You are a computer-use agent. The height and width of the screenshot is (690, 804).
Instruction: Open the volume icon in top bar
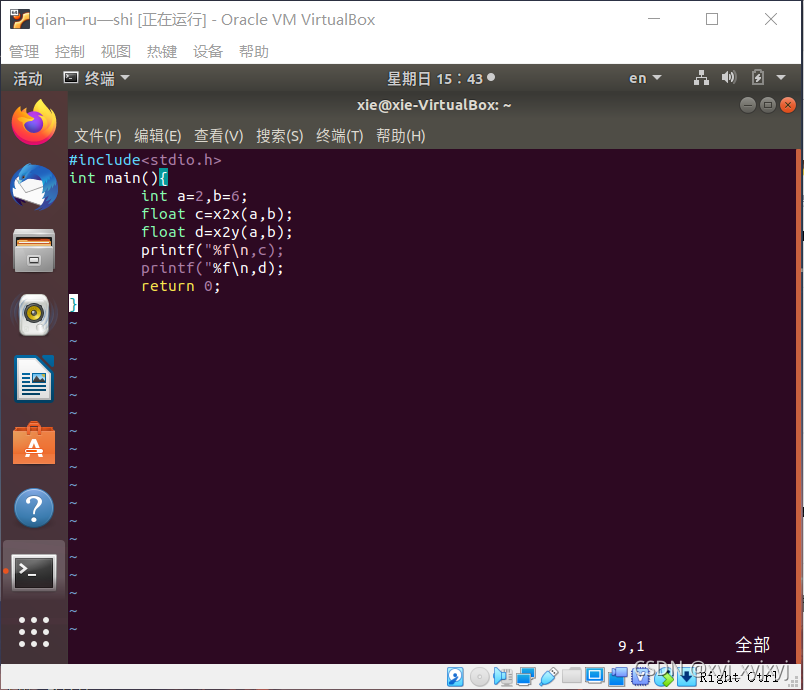729,78
